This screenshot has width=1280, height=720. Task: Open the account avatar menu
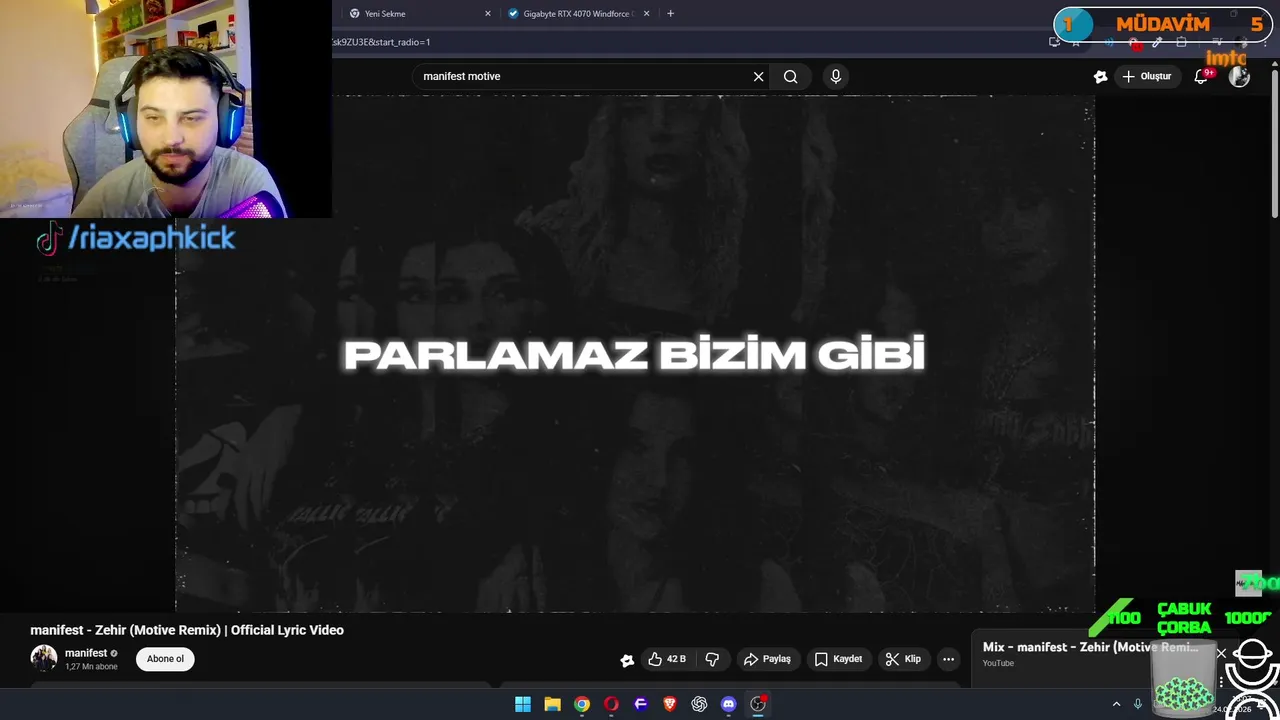coord(1239,76)
